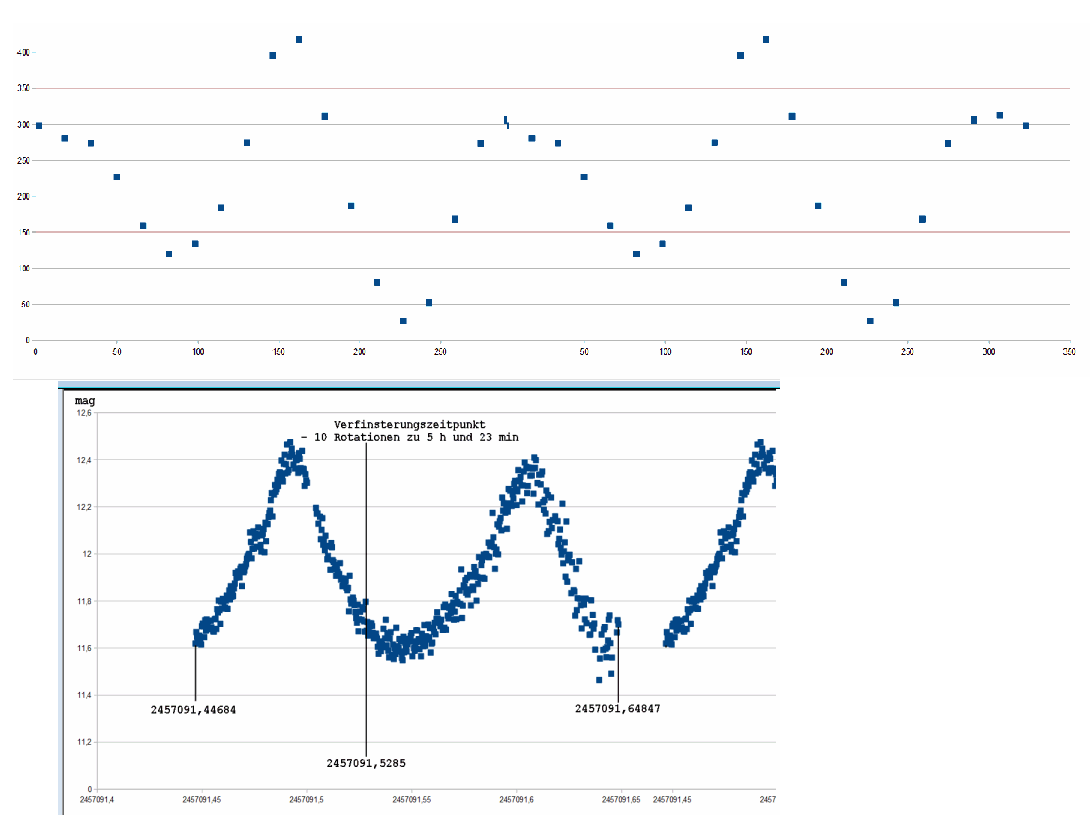Screen dimensions: 1090x822
Task: Select the lowest outlier point in the light curve
Action: (599, 680)
